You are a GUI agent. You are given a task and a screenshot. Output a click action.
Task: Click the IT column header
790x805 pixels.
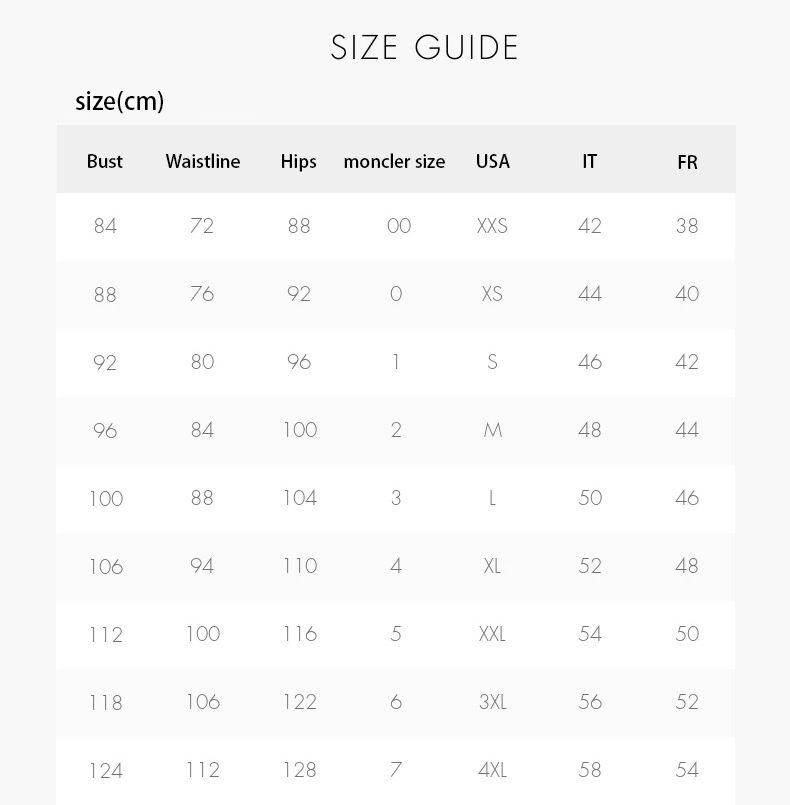[x=590, y=162]
